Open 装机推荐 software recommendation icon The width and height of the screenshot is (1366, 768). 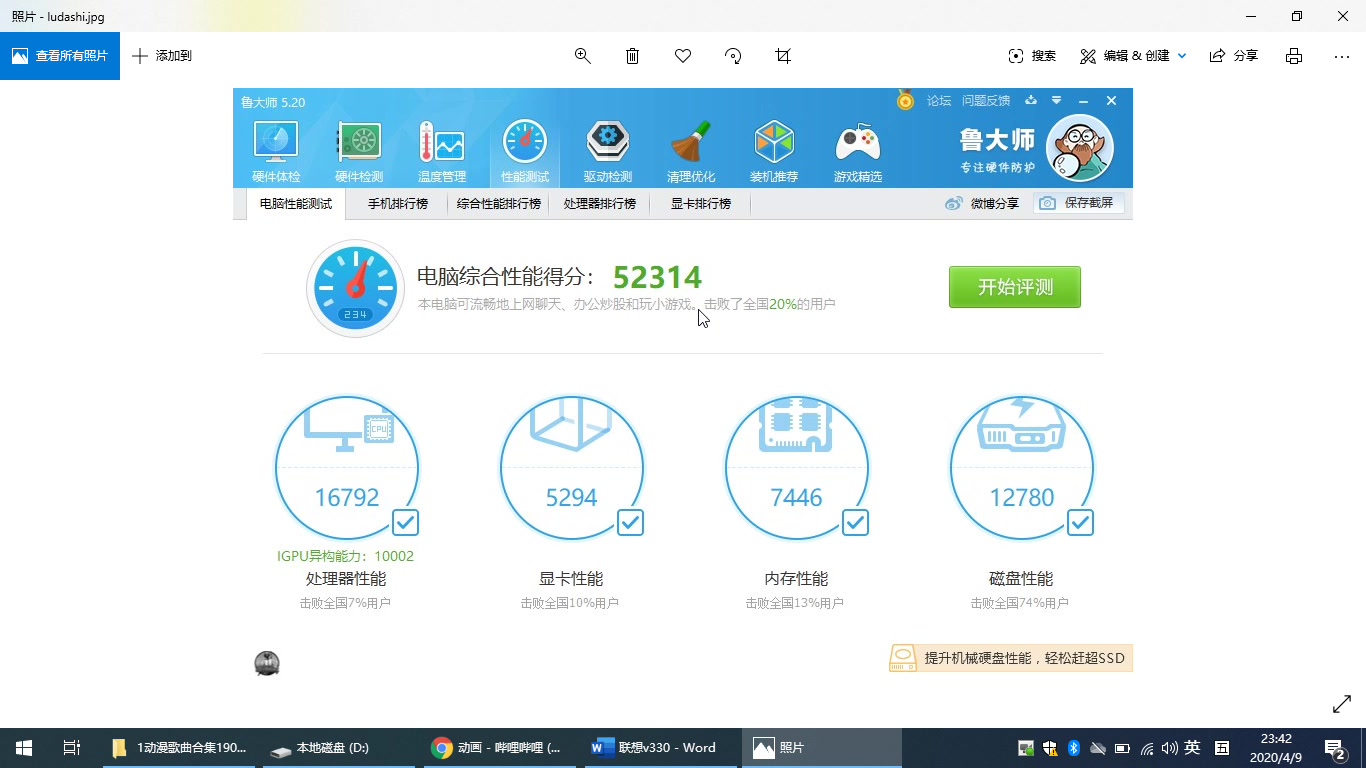point(774,151)
